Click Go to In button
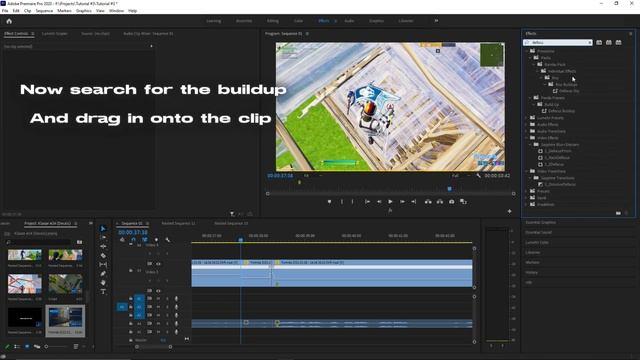Image resolution: width=640 pixels, height=360 pixels. pos(367,202)
